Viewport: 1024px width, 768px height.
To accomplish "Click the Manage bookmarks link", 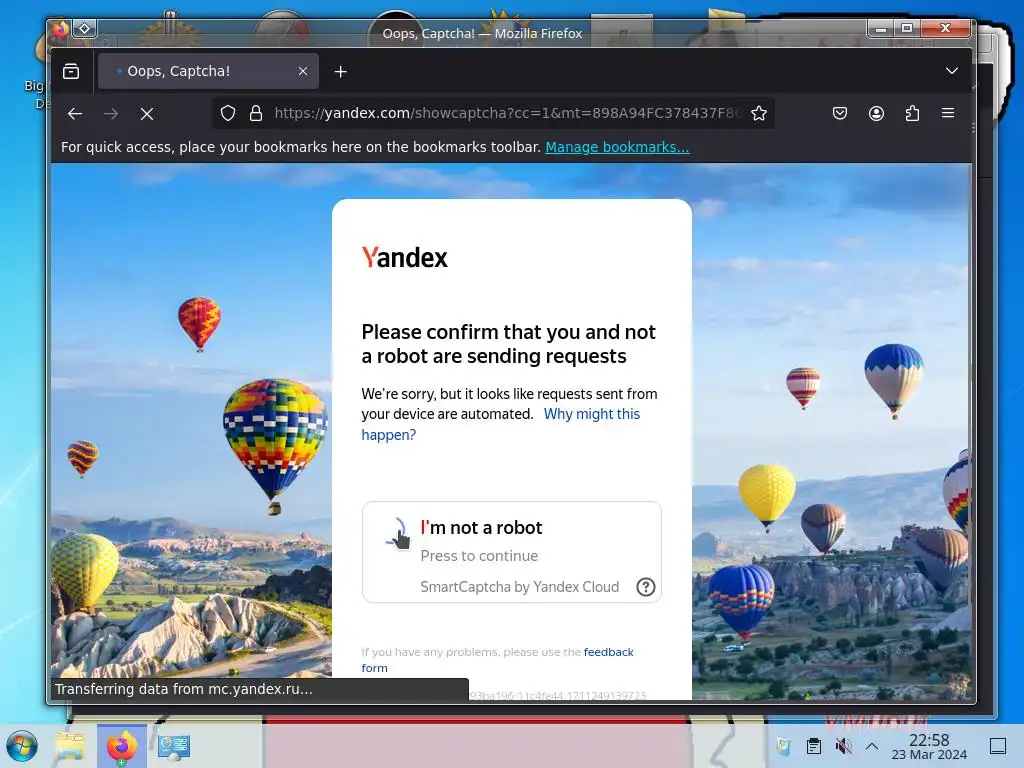I will 617,148.
